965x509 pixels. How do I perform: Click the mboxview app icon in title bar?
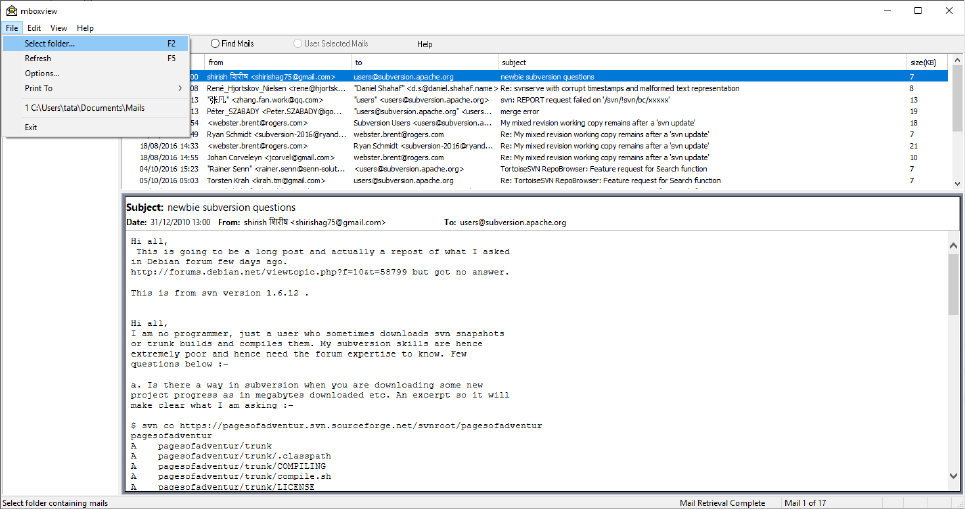tap(11, 10)
